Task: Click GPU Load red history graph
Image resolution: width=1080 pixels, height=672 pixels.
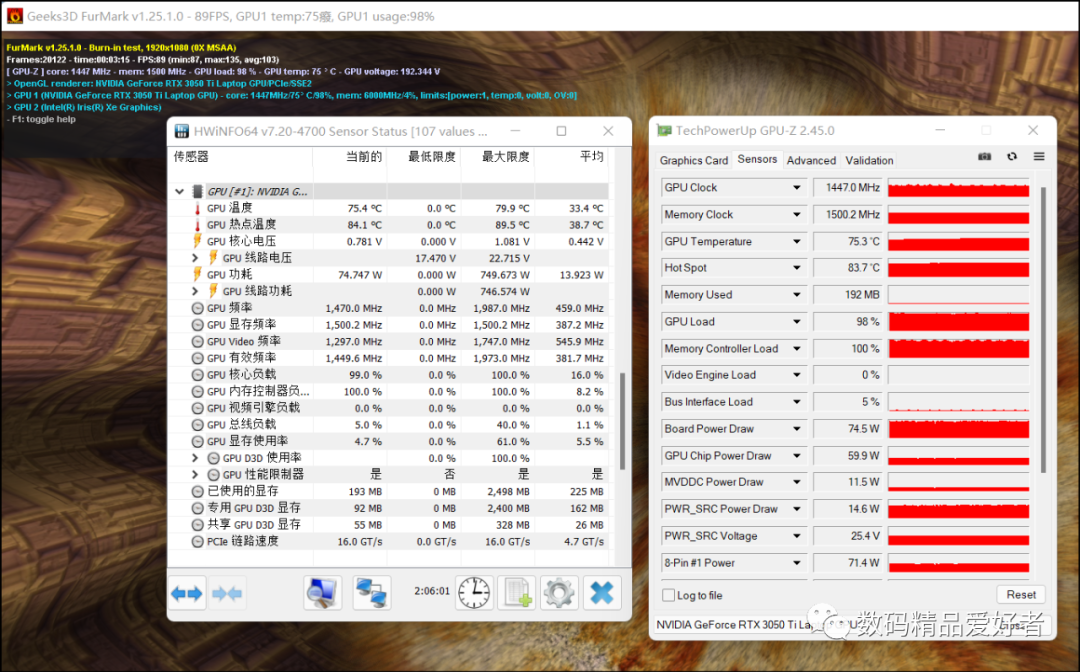Action: pyautogui.click(x=958, y=322)
